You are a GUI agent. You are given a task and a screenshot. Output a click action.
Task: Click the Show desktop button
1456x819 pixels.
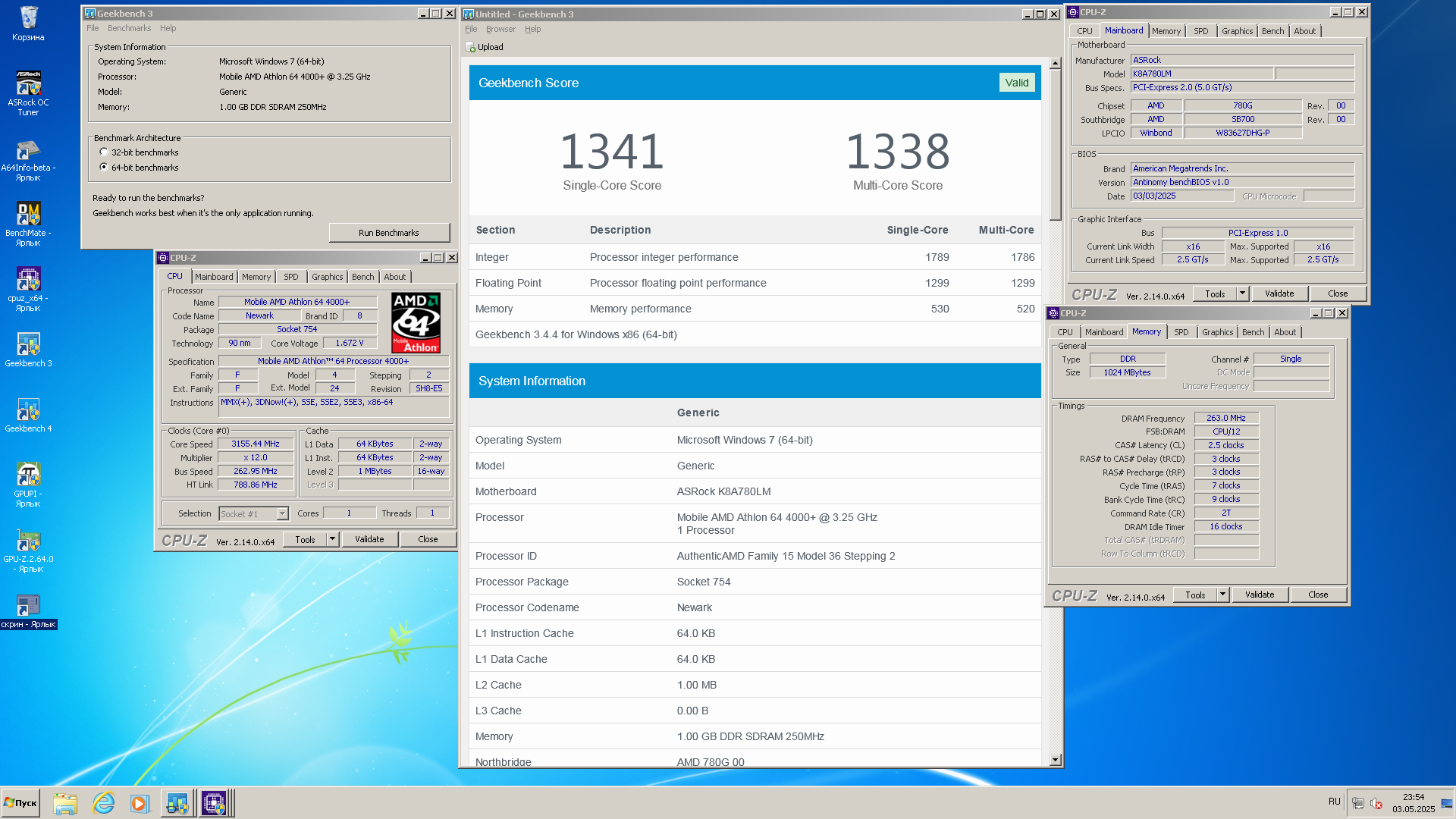click(1448, 803)
